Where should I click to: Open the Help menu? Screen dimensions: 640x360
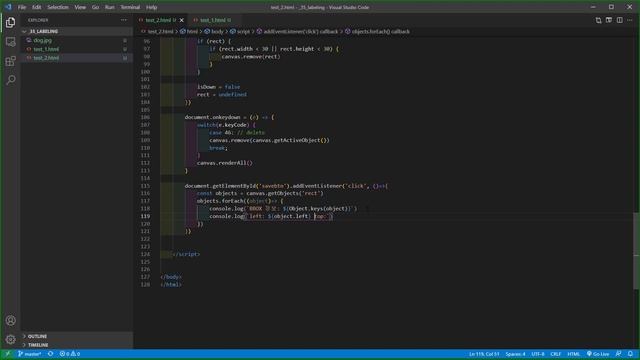click(x=151, y=7)
